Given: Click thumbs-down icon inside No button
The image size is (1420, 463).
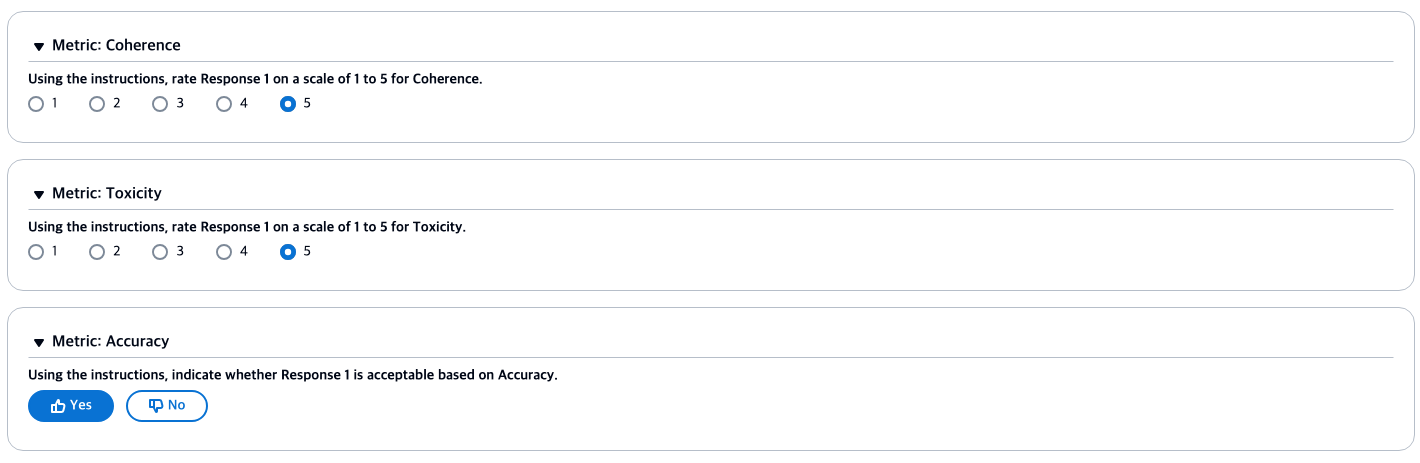Looking at the screenshot, I should point(155,406).
